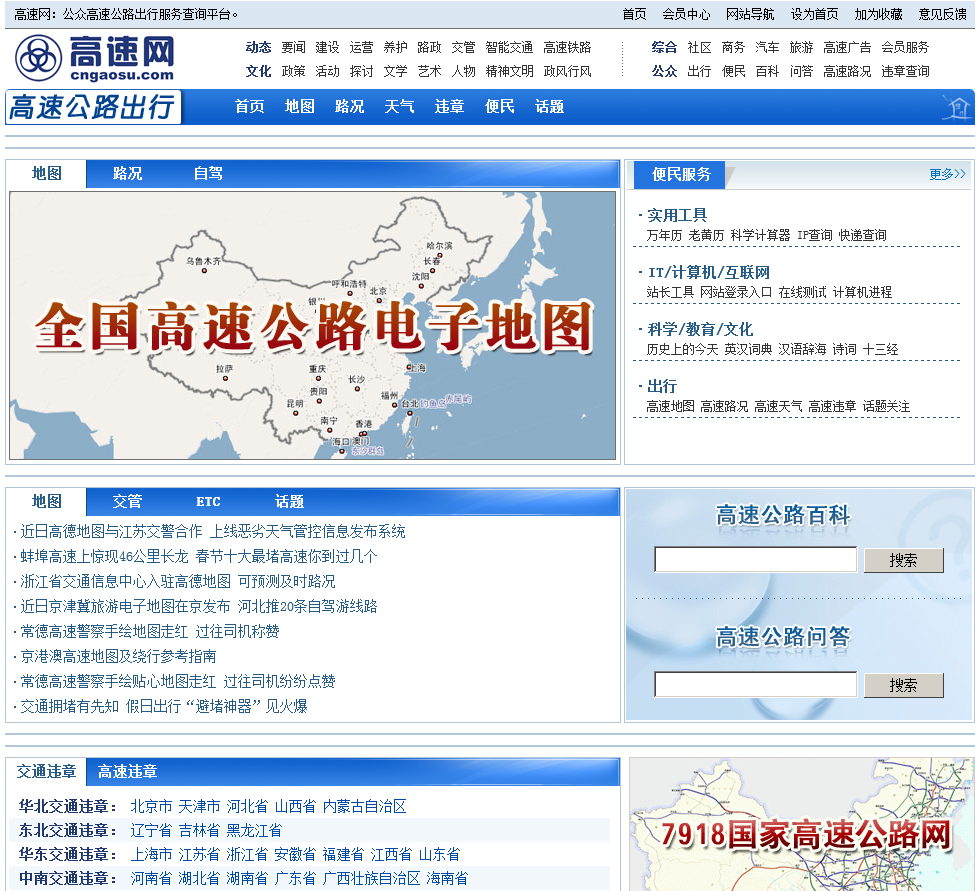Screen dimensions: 980x891
Task: Switch to the 路况 tab in the map panel
Action: (128, 174)
